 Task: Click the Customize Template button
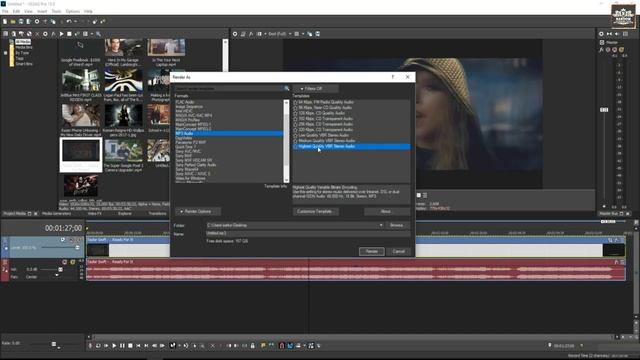[316, 211]
